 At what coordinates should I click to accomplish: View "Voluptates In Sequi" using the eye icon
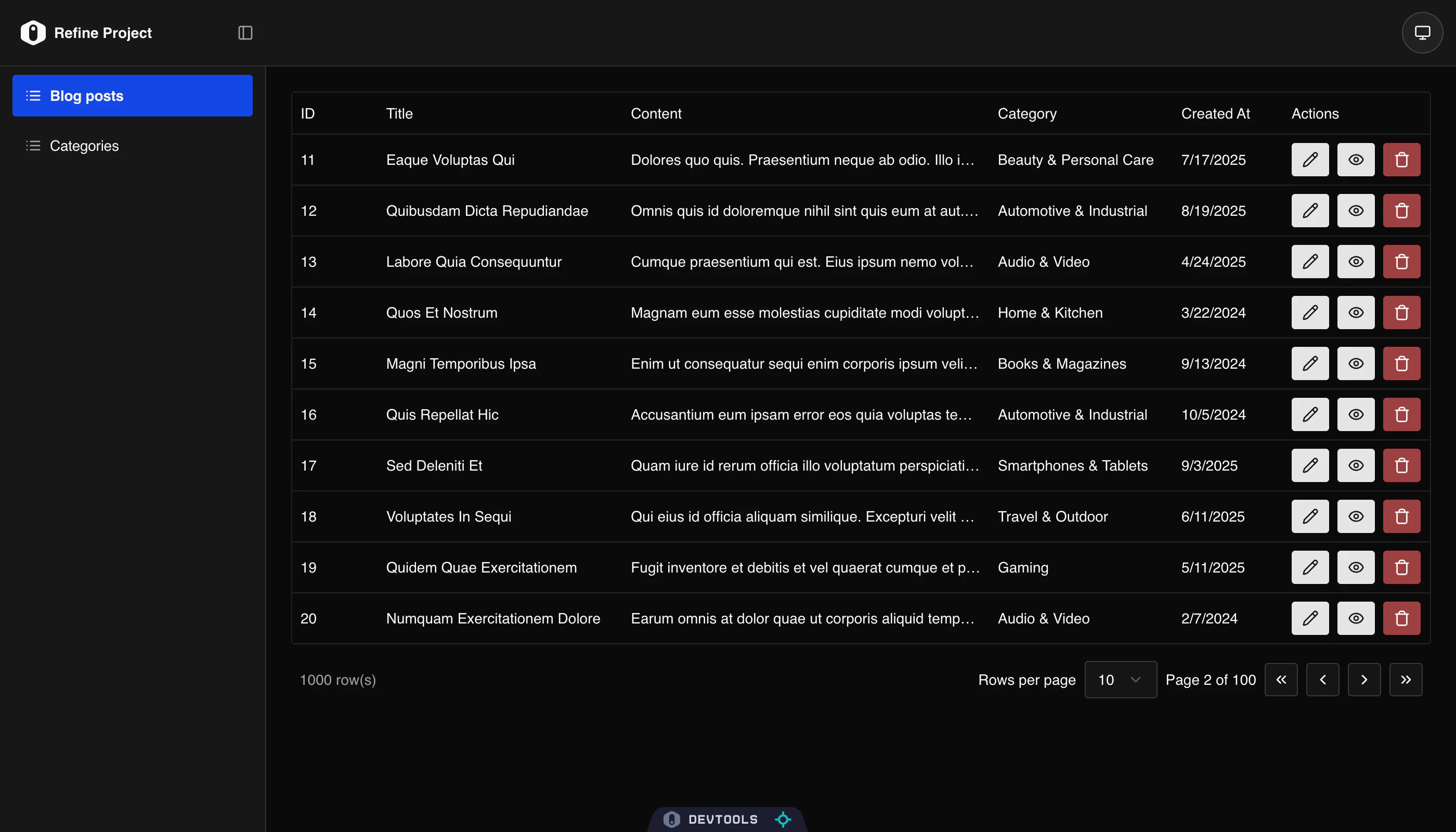coord(1356,516)
